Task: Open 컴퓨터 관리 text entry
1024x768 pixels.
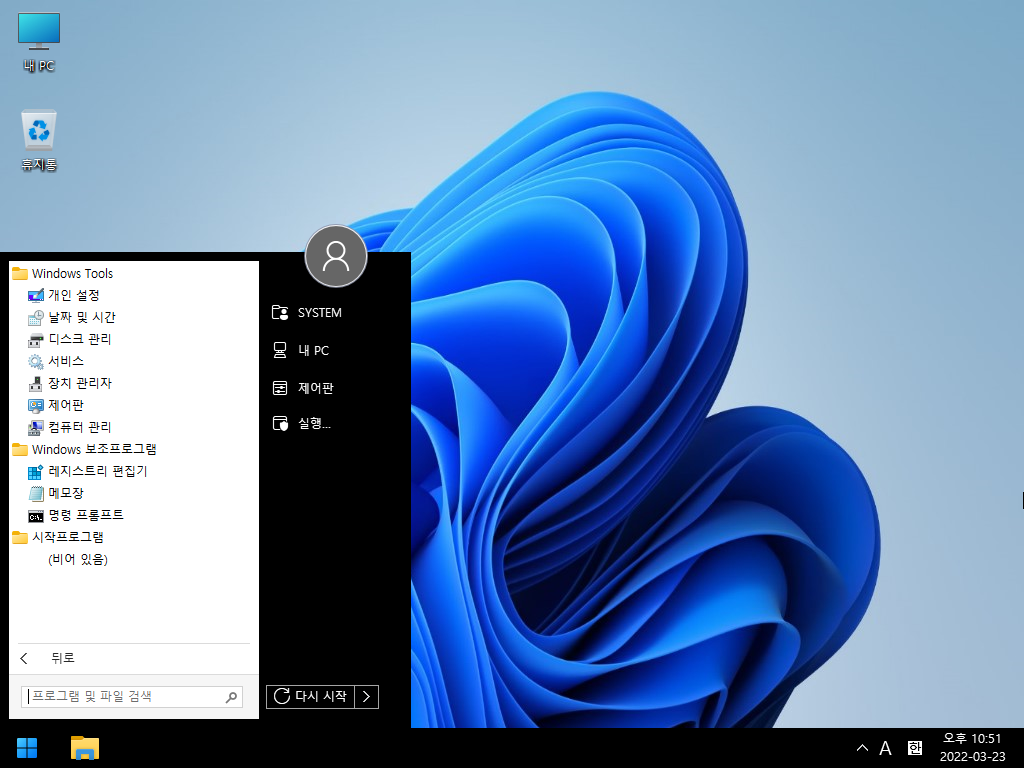Action: pyautogui.click(x=80, y=427)
